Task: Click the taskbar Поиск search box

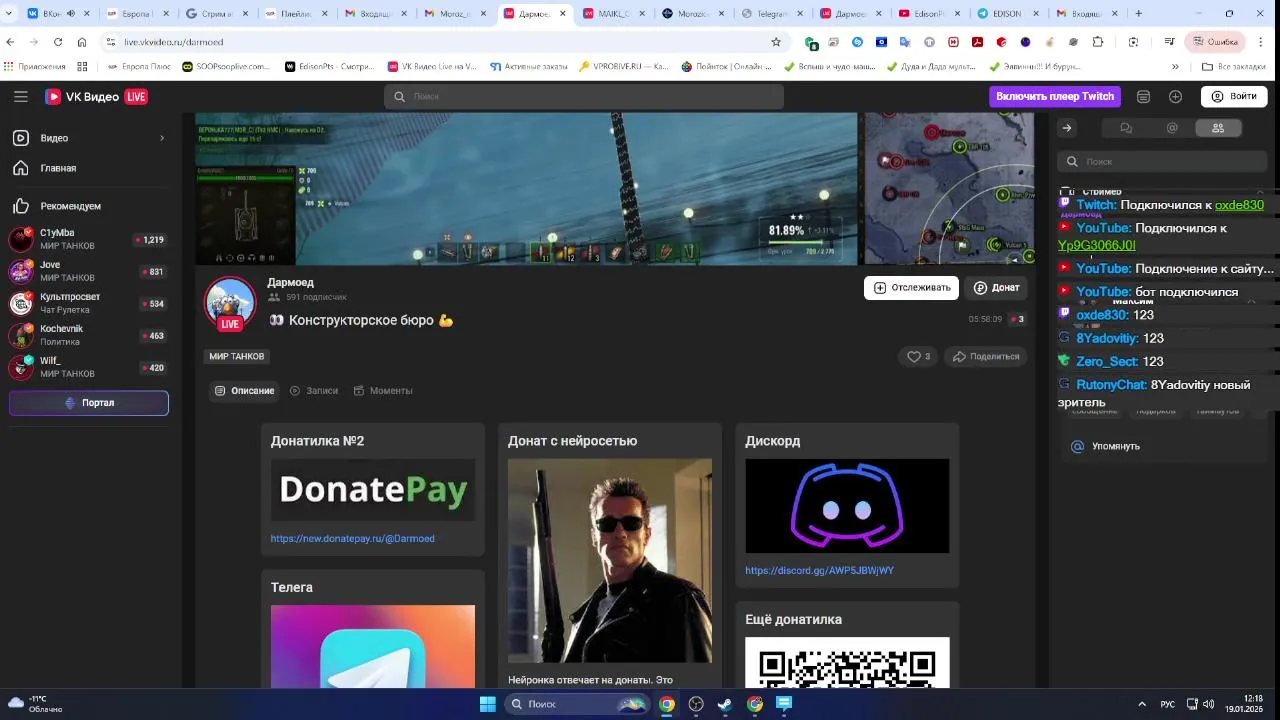Action: tap(577, 704)
